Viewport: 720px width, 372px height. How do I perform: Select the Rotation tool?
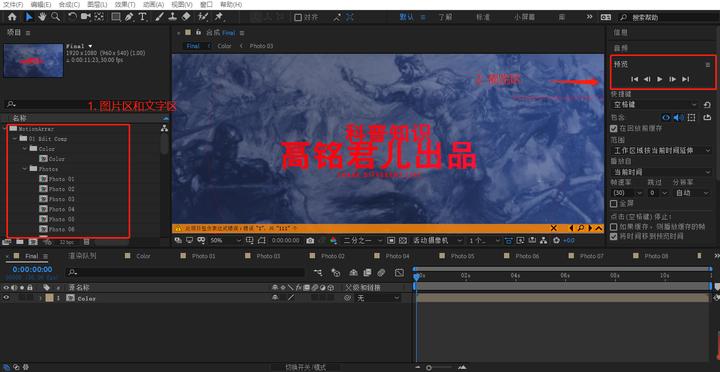click(x=72, y=17)
